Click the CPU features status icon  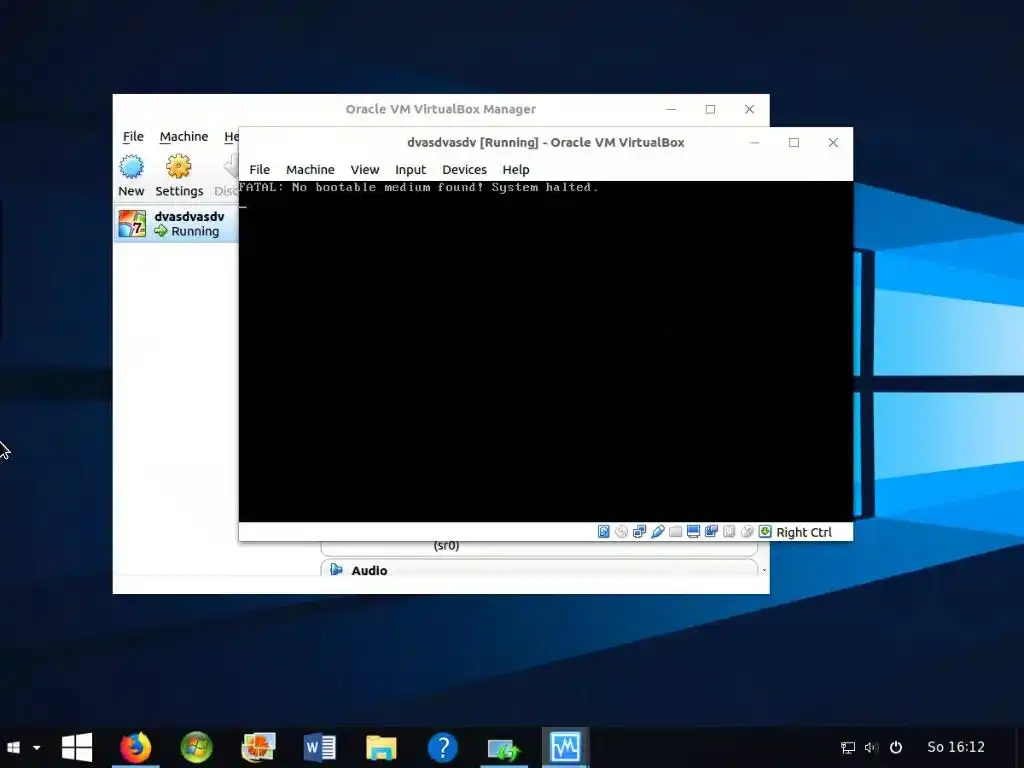[x=729, y=532]
